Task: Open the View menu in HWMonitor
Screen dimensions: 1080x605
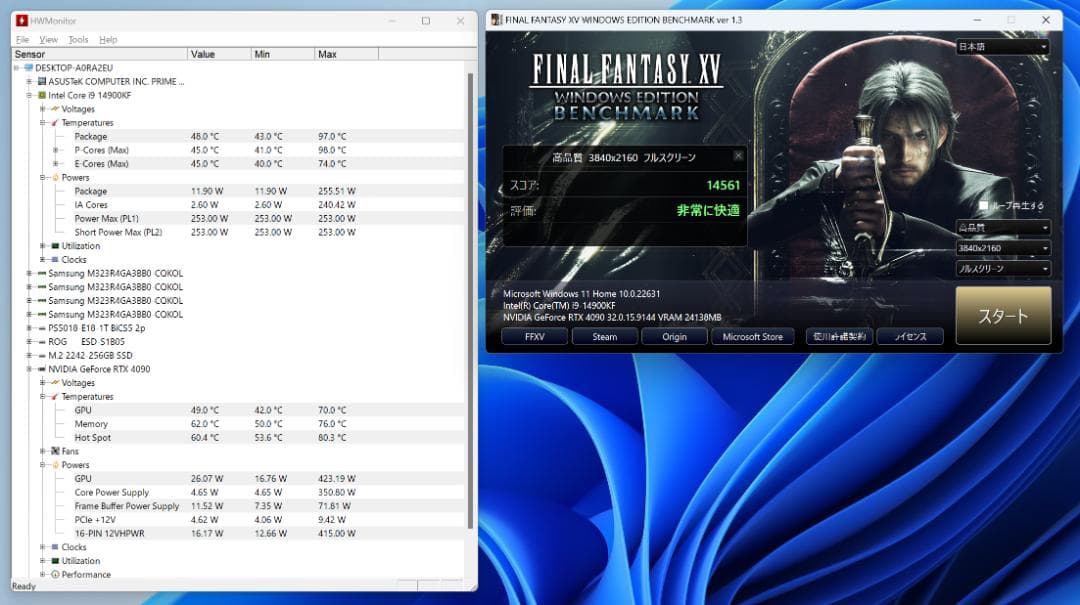Action: coord(48,39)
